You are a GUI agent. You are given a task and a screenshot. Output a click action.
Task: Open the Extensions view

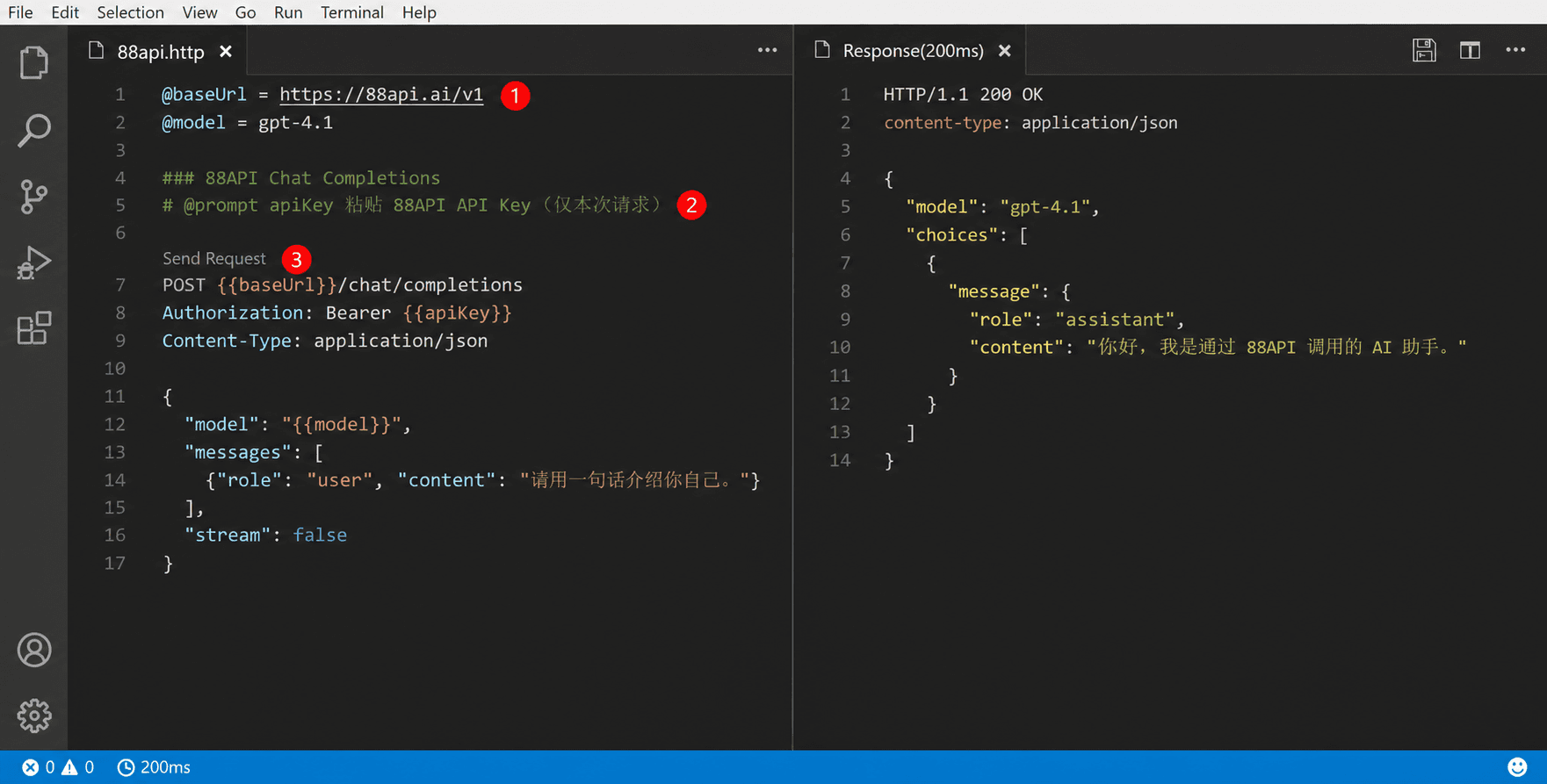tap(33, 328)
